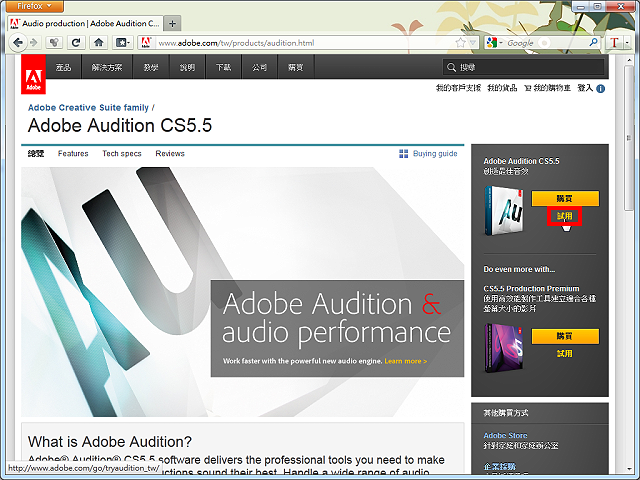The width and height of the screenshot is (640, 480).
Task: Open the orange Firefox menu button
Action: tap(34, 6)
